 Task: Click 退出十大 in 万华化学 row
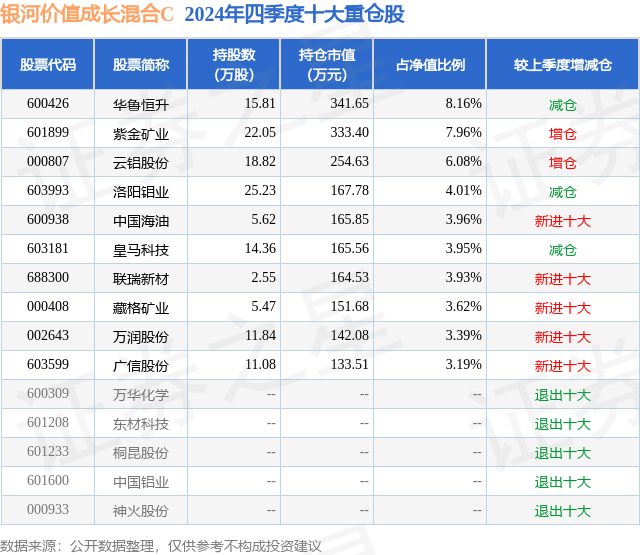563,395
